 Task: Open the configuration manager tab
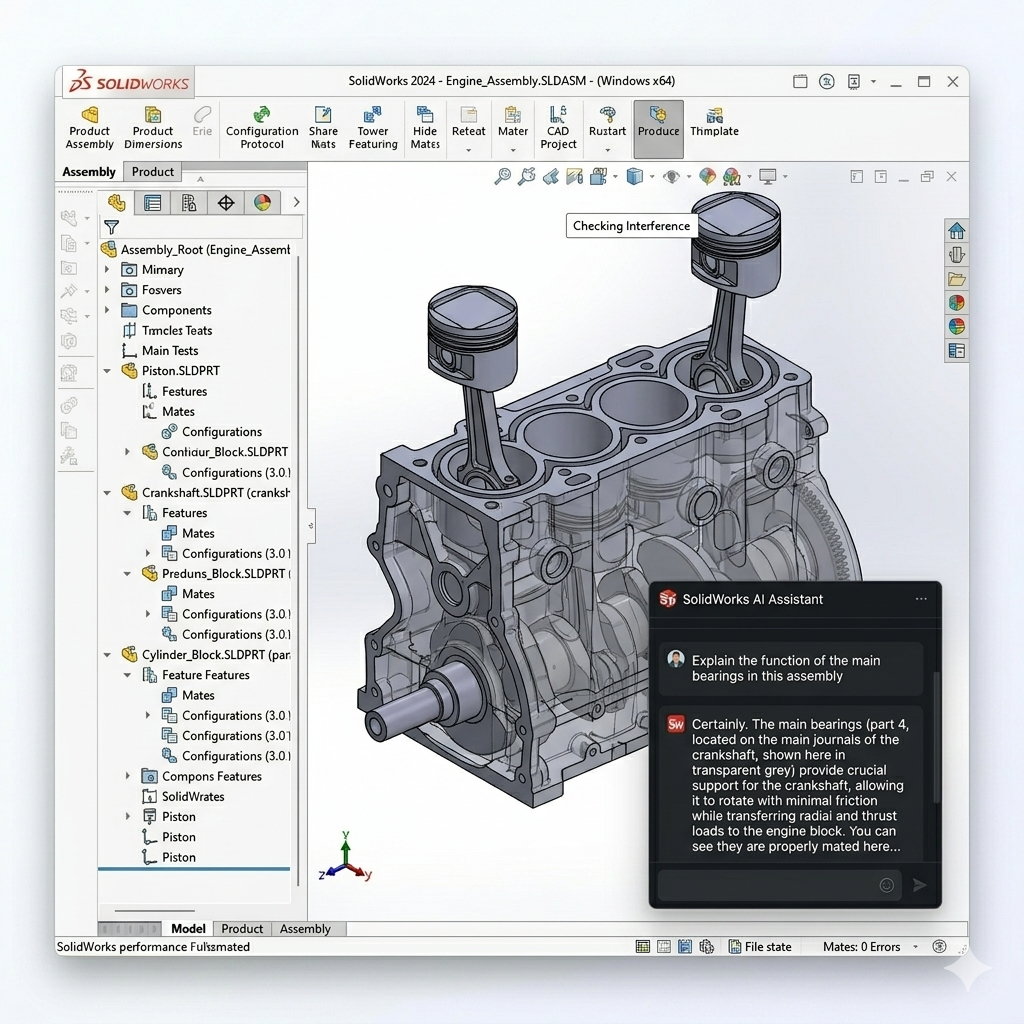click(189, 202)
